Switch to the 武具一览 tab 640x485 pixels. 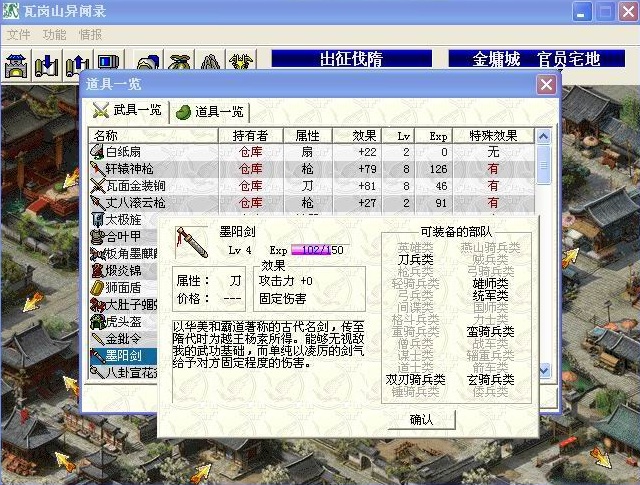pyautogui.click(x=126, y=110)
